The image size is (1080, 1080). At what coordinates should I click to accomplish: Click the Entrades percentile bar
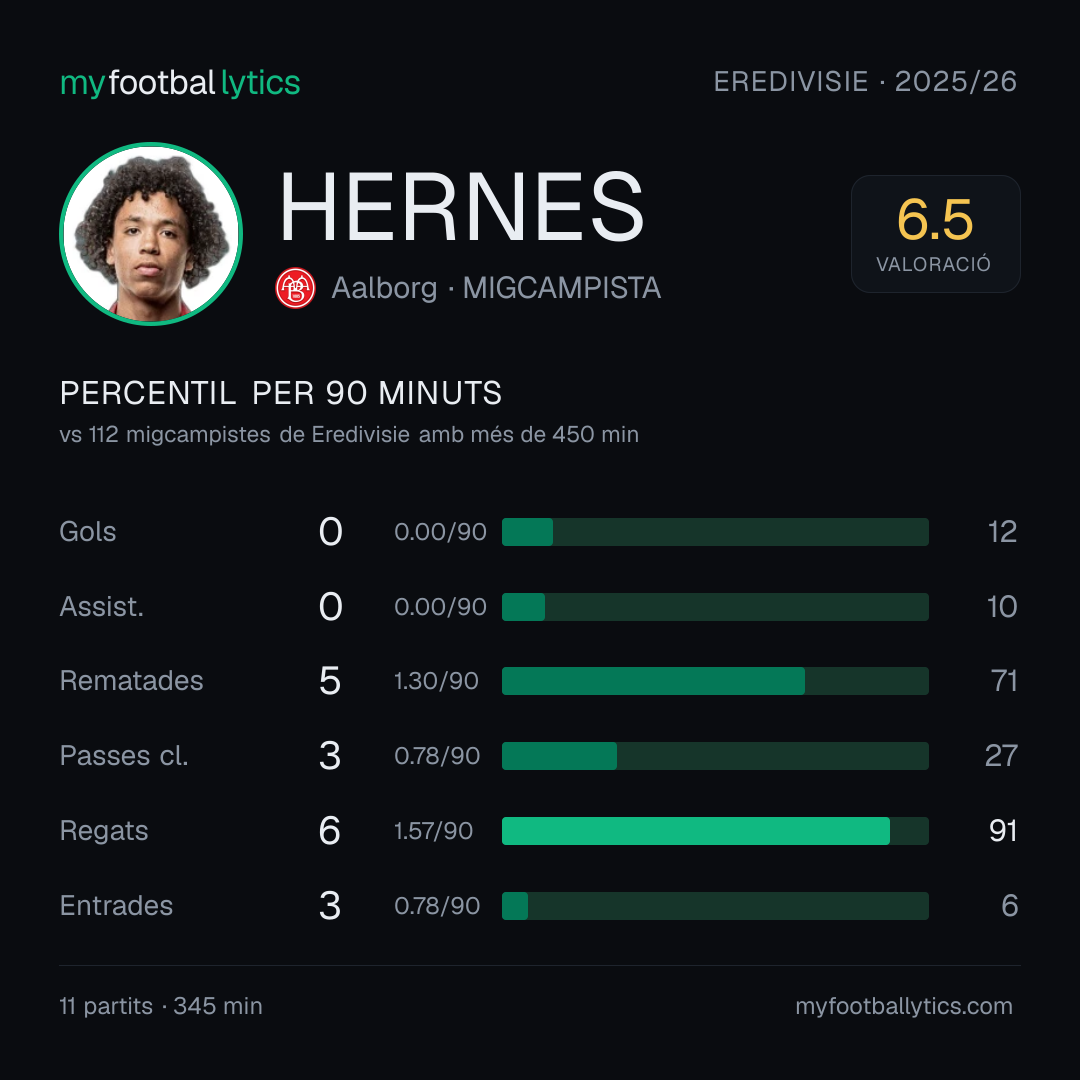[x=715, y=906]
